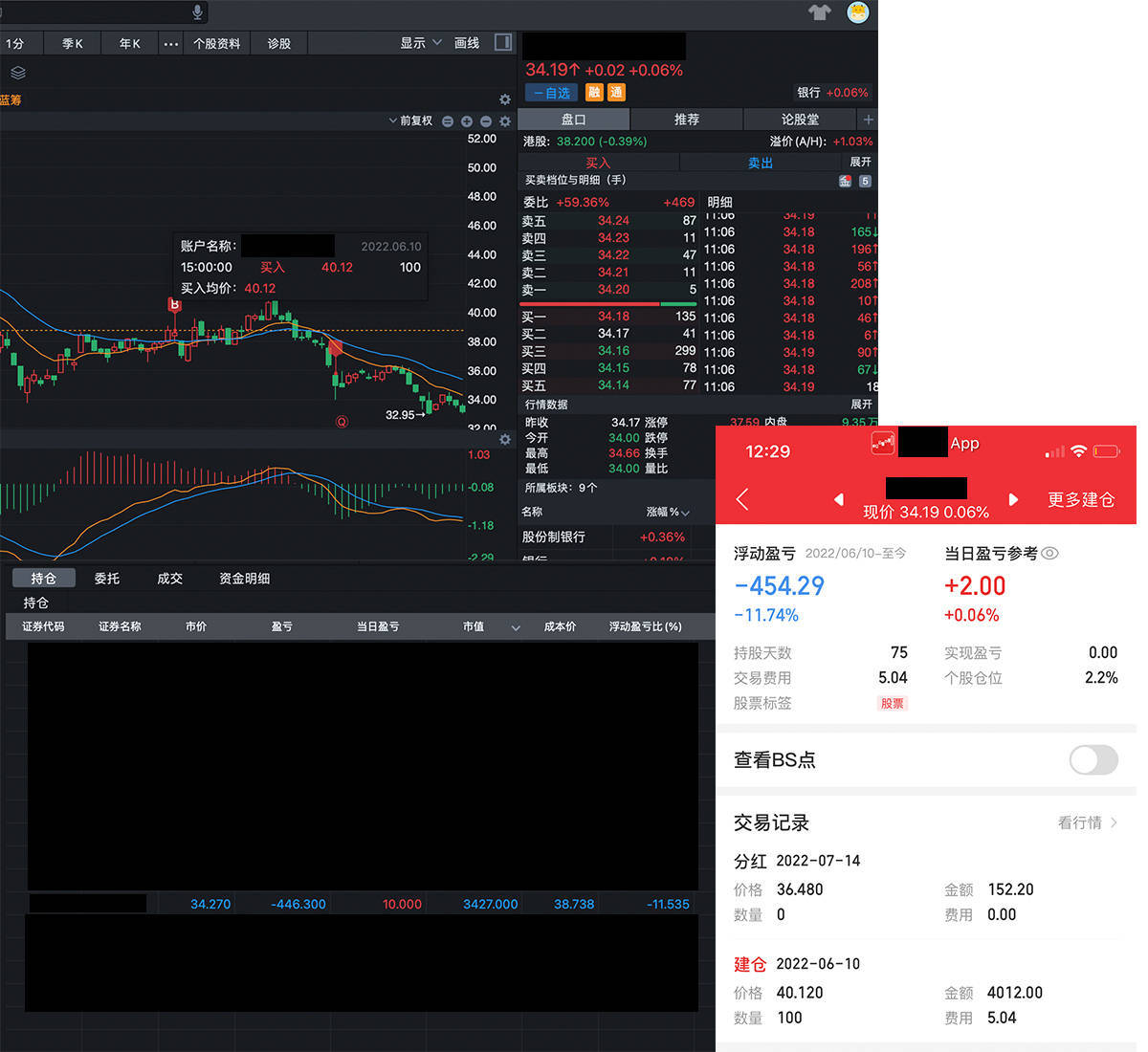Open 看行情 link in trade records
Image resolution: width=1148 pixels, height=1052 pixels.
(1082, 822)
